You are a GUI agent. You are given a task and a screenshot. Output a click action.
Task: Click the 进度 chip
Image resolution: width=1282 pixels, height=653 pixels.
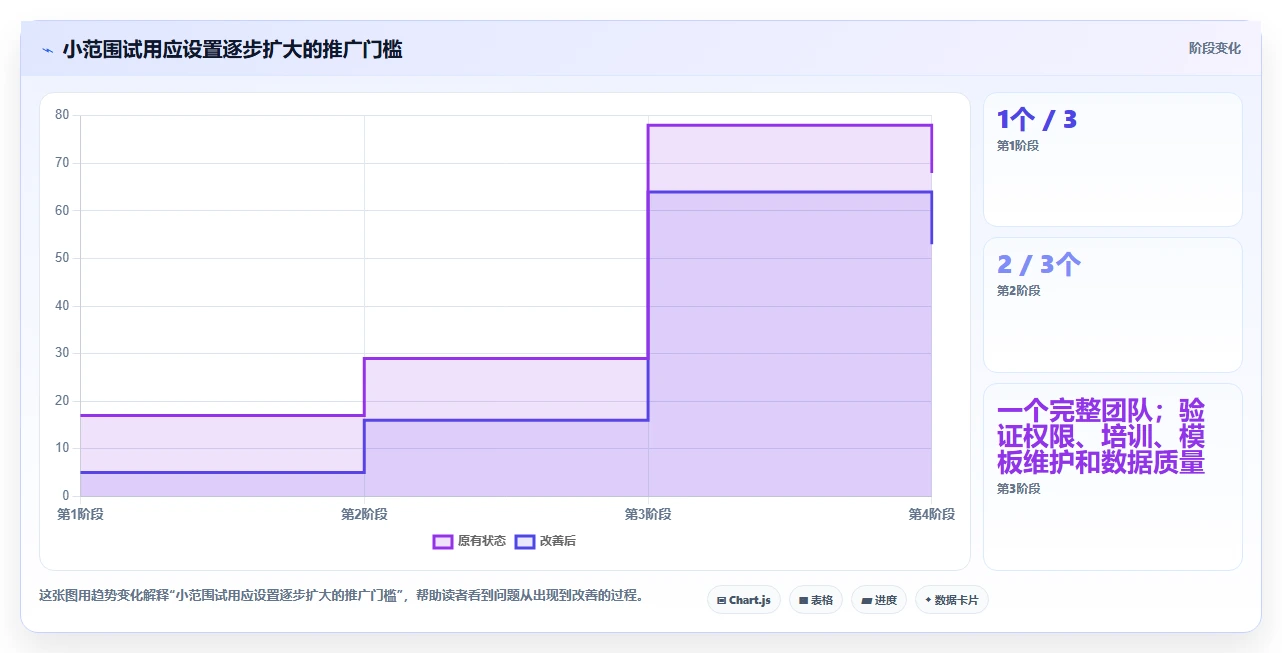point(879,600)
